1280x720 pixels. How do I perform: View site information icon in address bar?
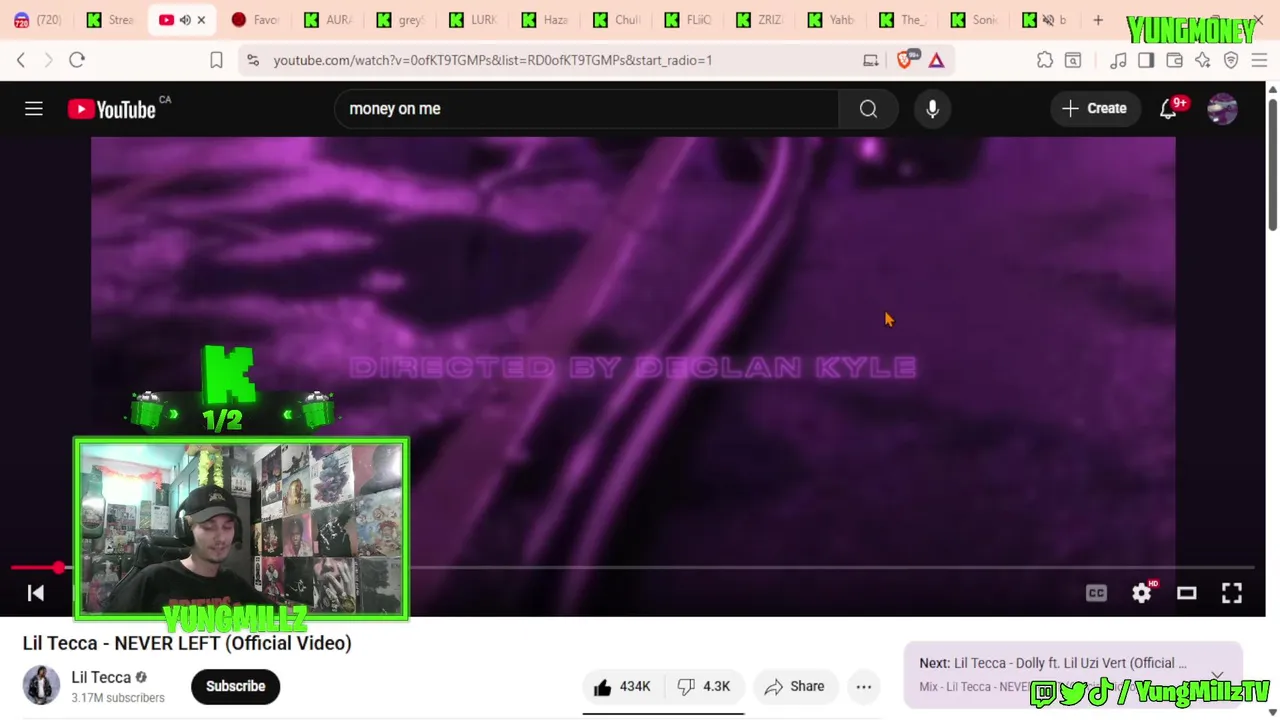pos(253,60)
